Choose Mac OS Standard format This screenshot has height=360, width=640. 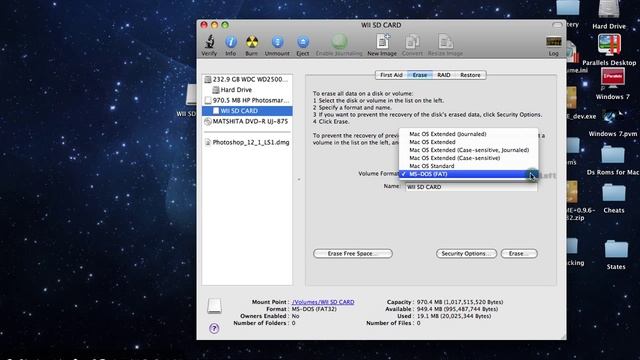pos(469,166)
